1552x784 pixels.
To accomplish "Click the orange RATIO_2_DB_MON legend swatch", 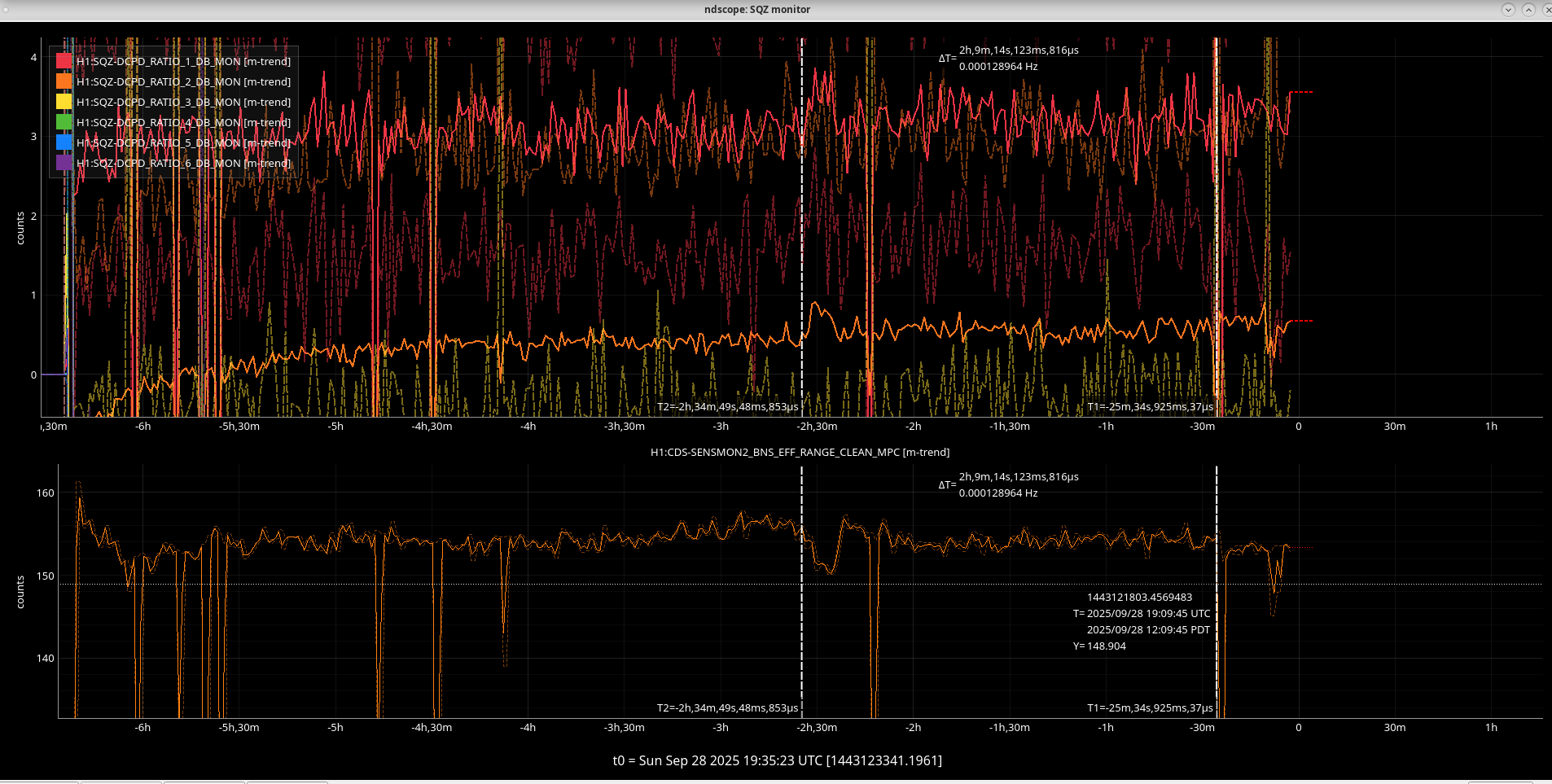I will click(64, 81).
